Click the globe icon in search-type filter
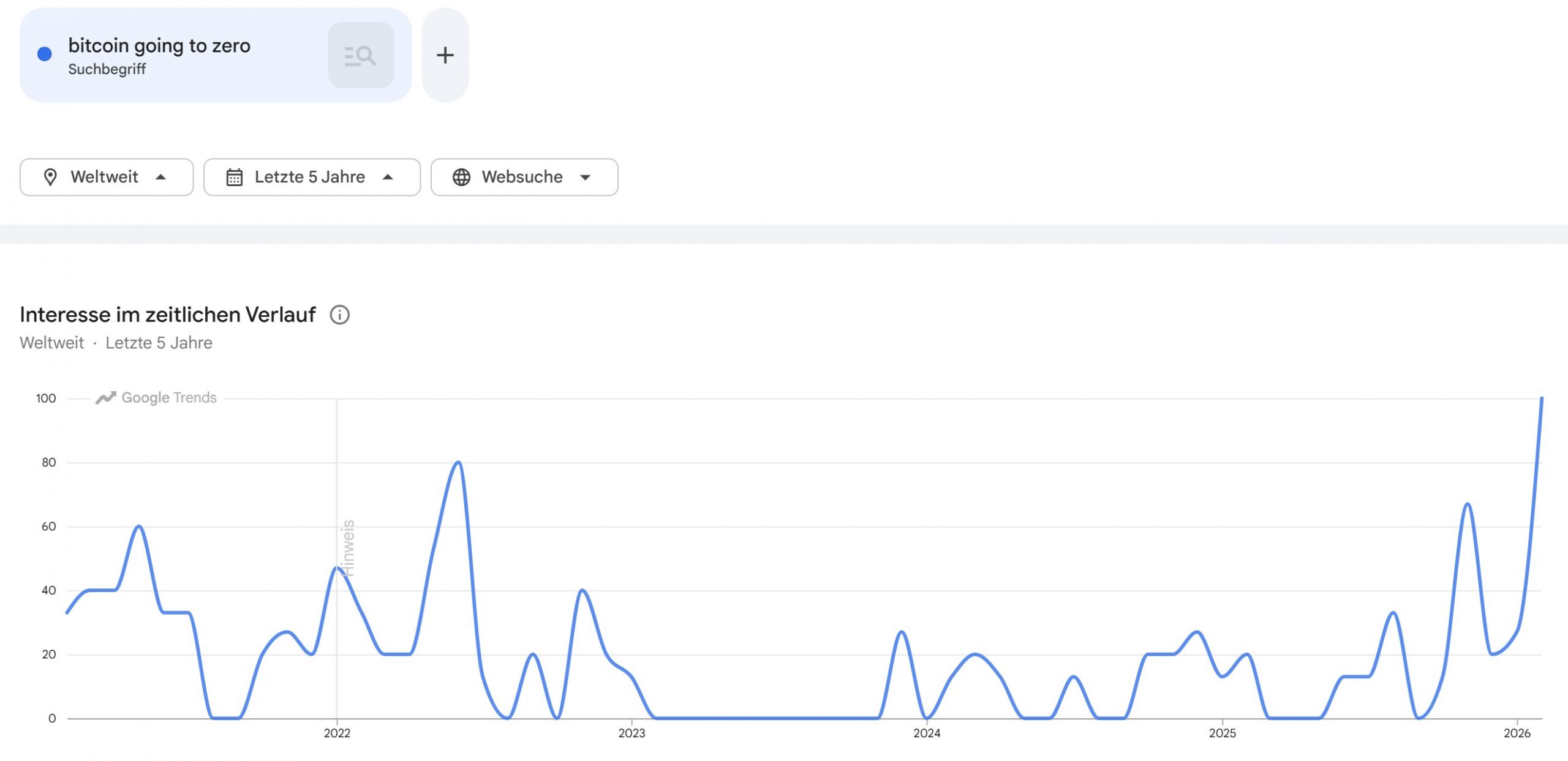Screen dimensions: 1568x761 click(461, 178)
